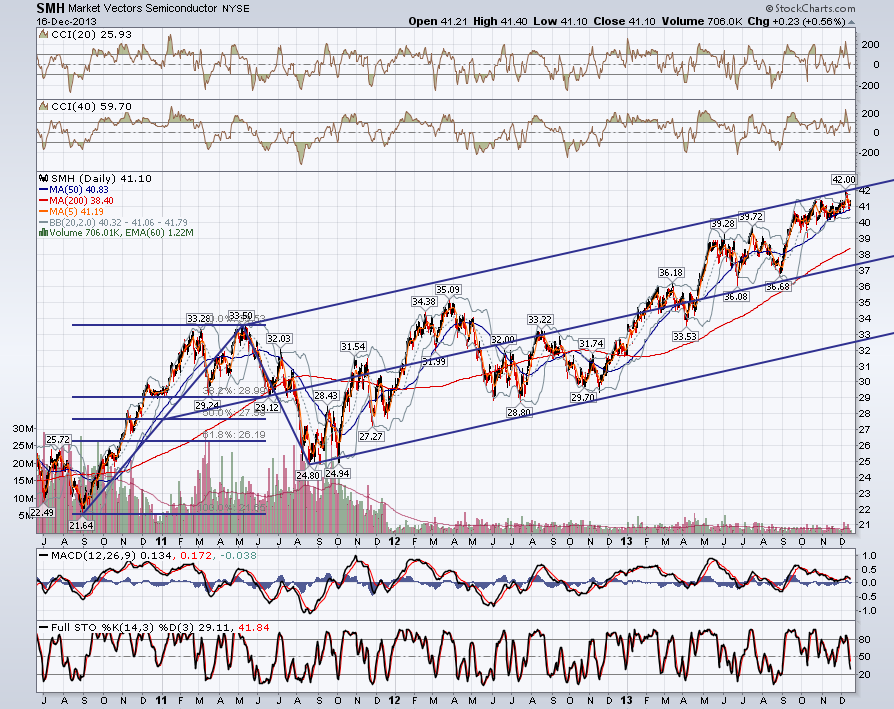
Task: Click the 39.28 peak price label
Action: (723, 224)
